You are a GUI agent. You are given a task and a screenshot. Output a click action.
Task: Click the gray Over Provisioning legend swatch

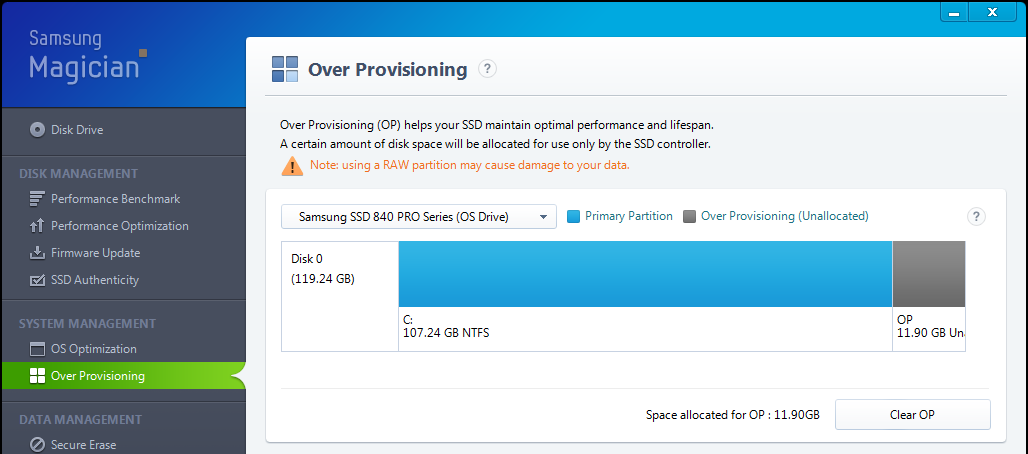[x=689, y=217]
